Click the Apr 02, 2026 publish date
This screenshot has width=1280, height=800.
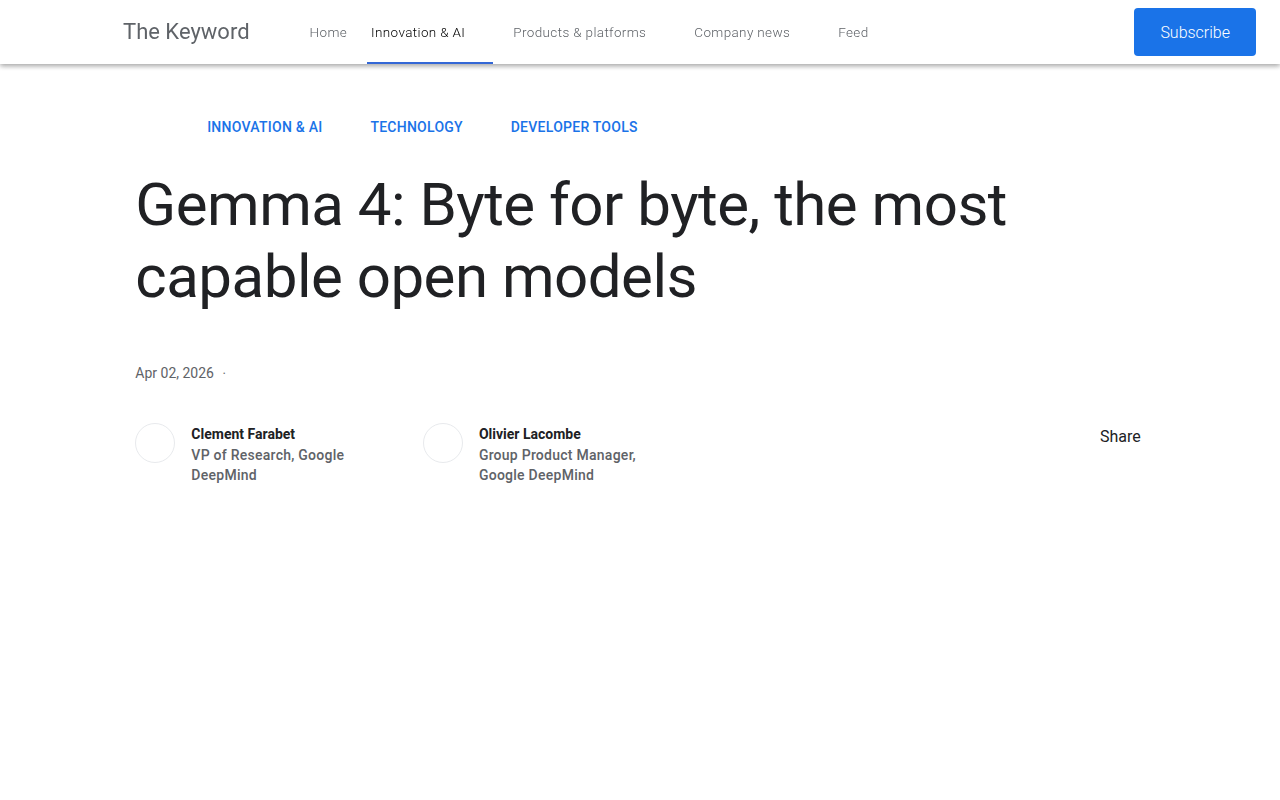click(175, 373)
